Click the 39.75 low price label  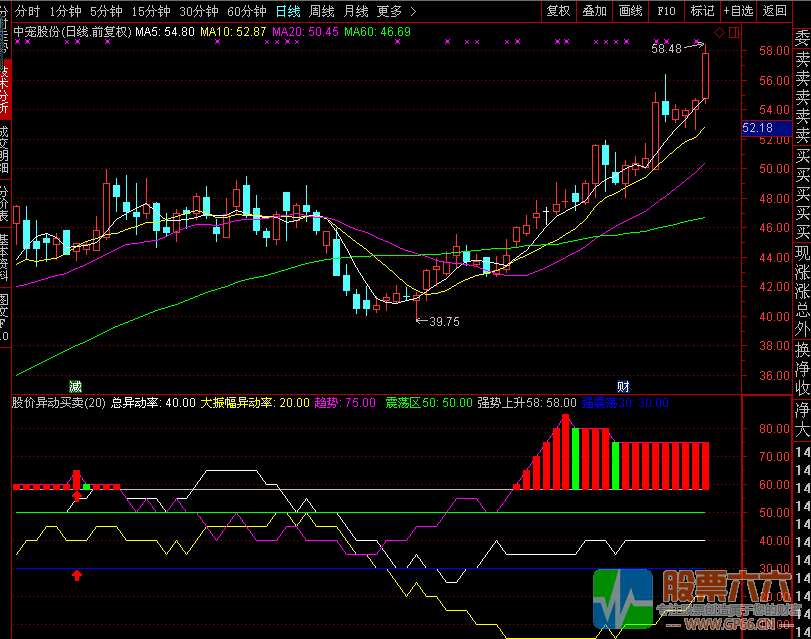[444, 322]
